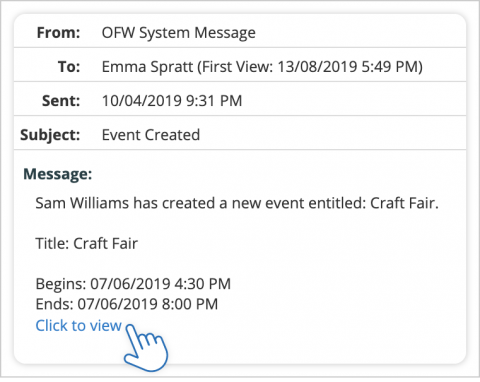Select recipient 'Emma Spratt' with first view time
The image size is (480, 382).
262,67
